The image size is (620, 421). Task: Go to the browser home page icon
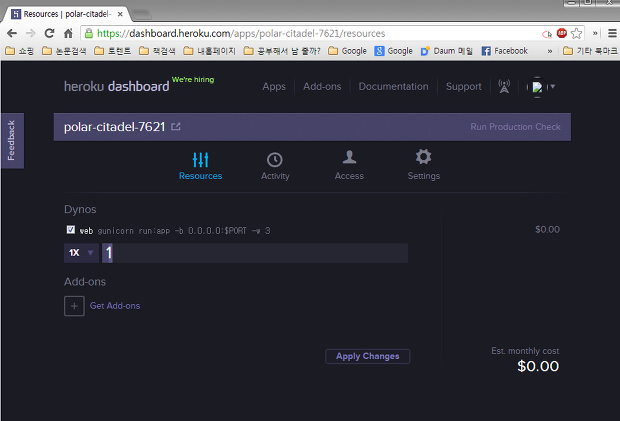point(68,33)
